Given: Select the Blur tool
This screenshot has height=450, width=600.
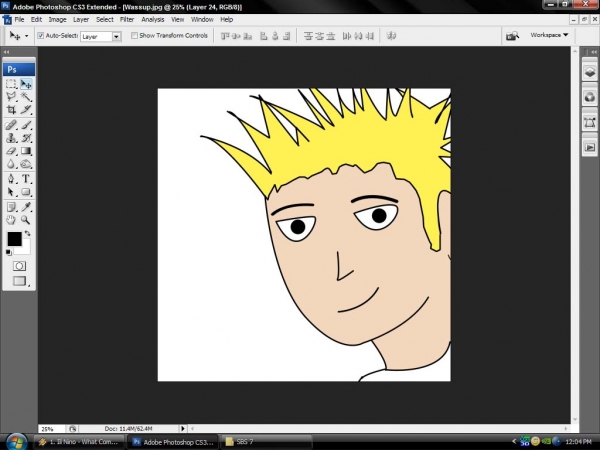Looking at the screenshot, I should pos(11,164).
